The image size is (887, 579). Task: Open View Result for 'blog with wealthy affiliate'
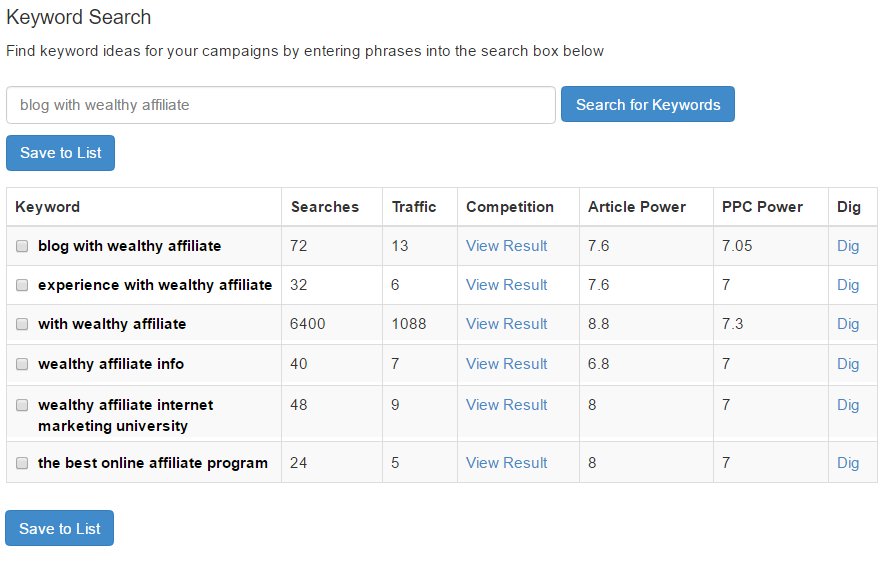506,246
